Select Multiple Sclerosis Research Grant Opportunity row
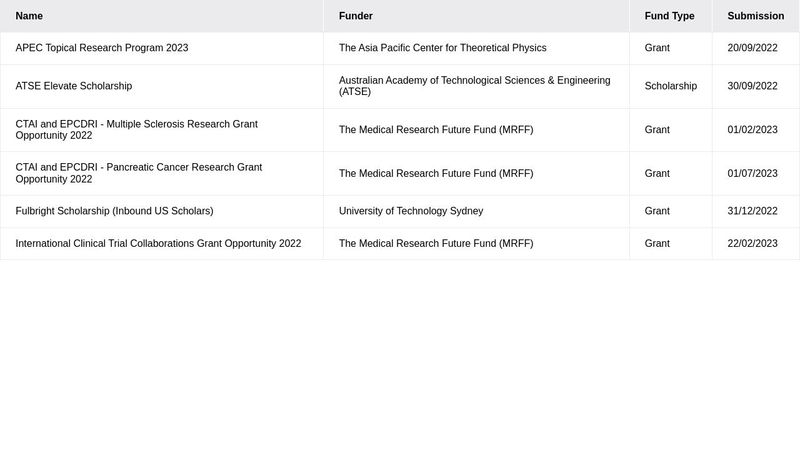Screen dimensions: 800x450 137,130
